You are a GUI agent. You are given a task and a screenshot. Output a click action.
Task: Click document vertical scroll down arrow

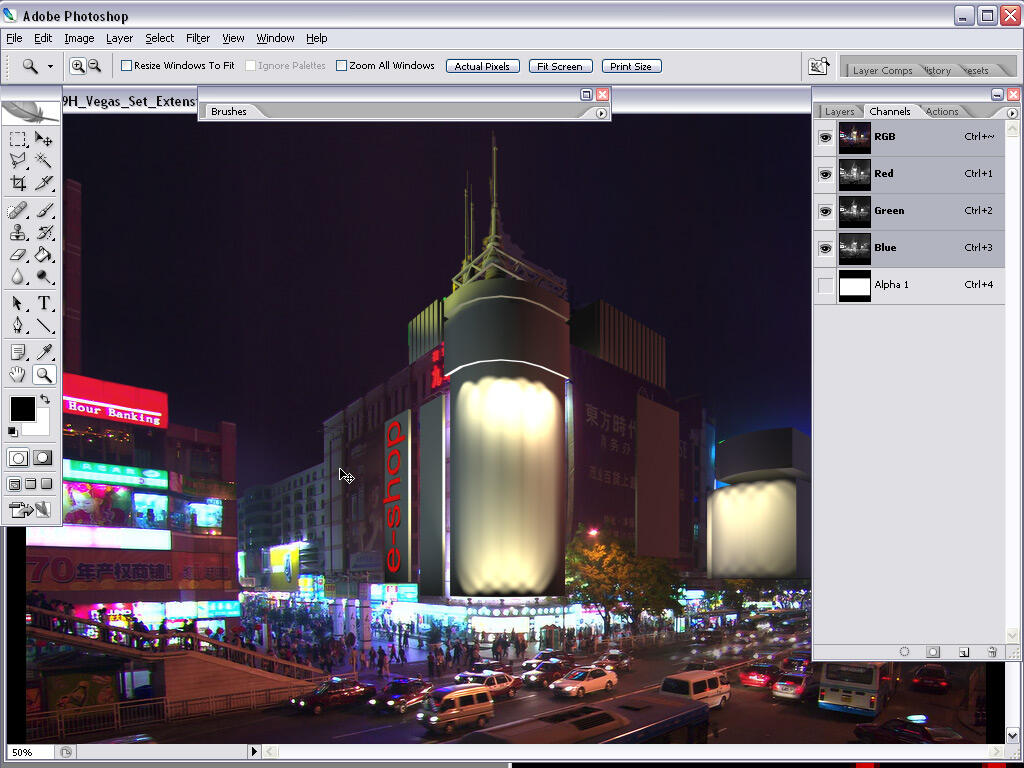[1012, 736]
